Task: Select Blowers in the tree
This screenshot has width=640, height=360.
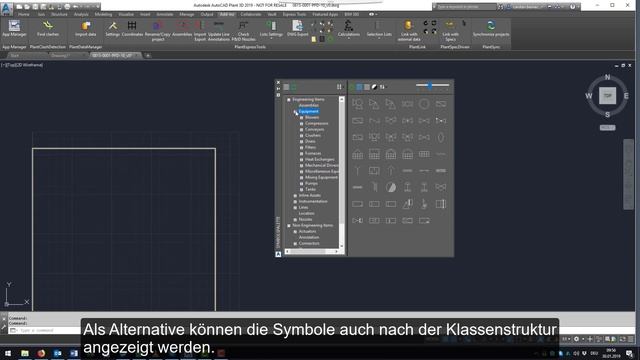Action: 312,118
